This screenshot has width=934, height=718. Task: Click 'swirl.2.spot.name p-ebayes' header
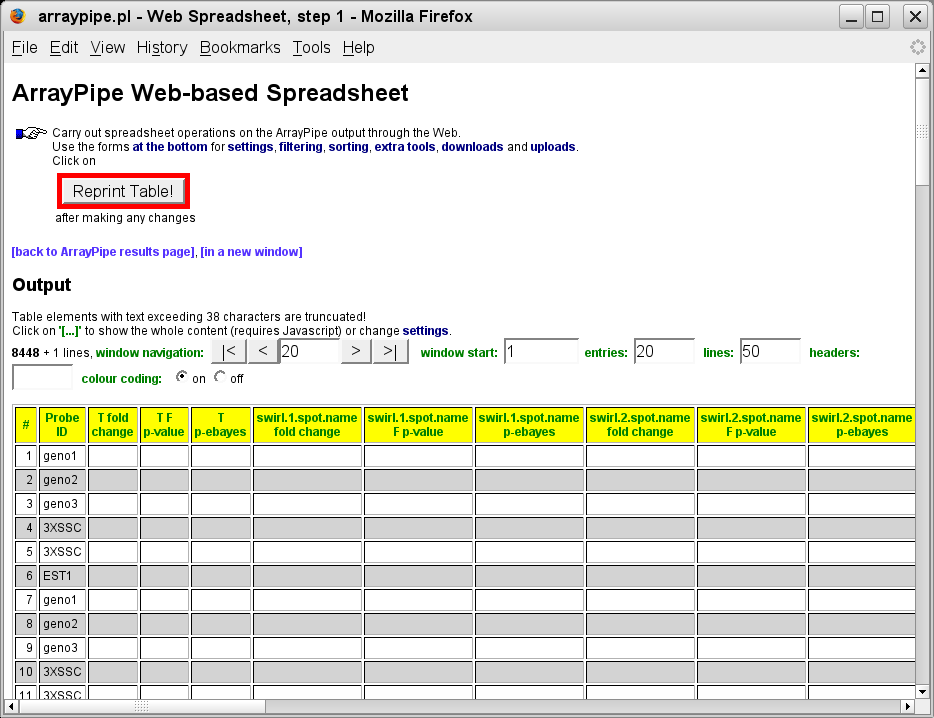[861, 425]
